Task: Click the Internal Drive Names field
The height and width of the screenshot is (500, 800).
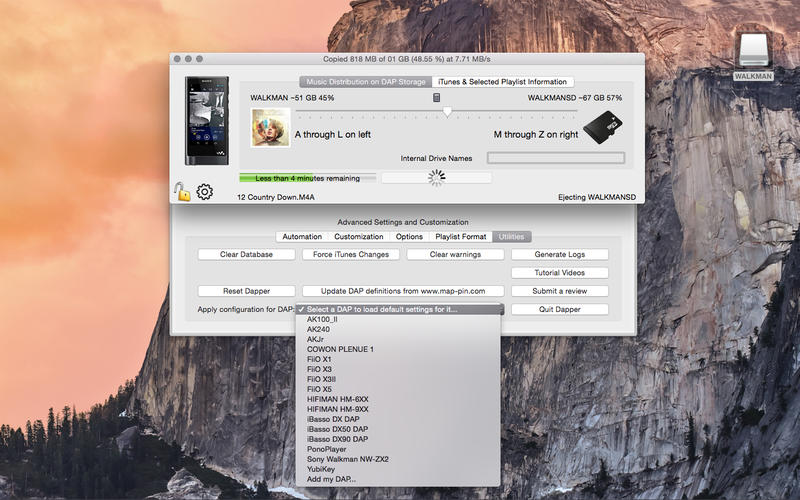Action: click(x=556, y=158)
